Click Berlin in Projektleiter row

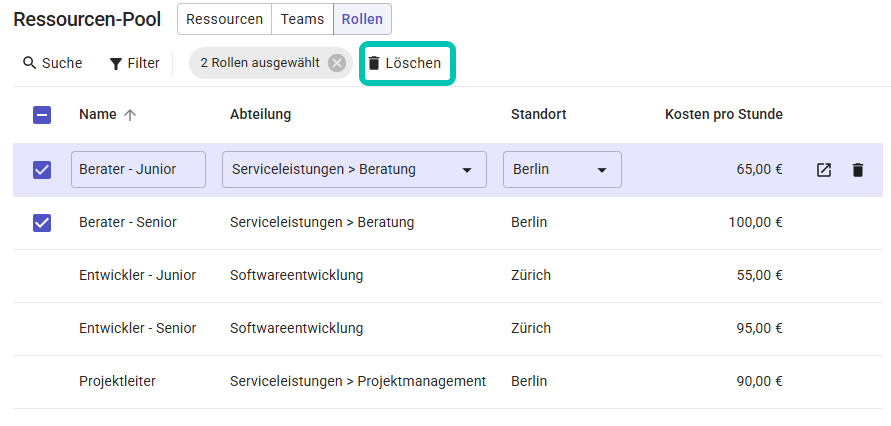[529, 381]
